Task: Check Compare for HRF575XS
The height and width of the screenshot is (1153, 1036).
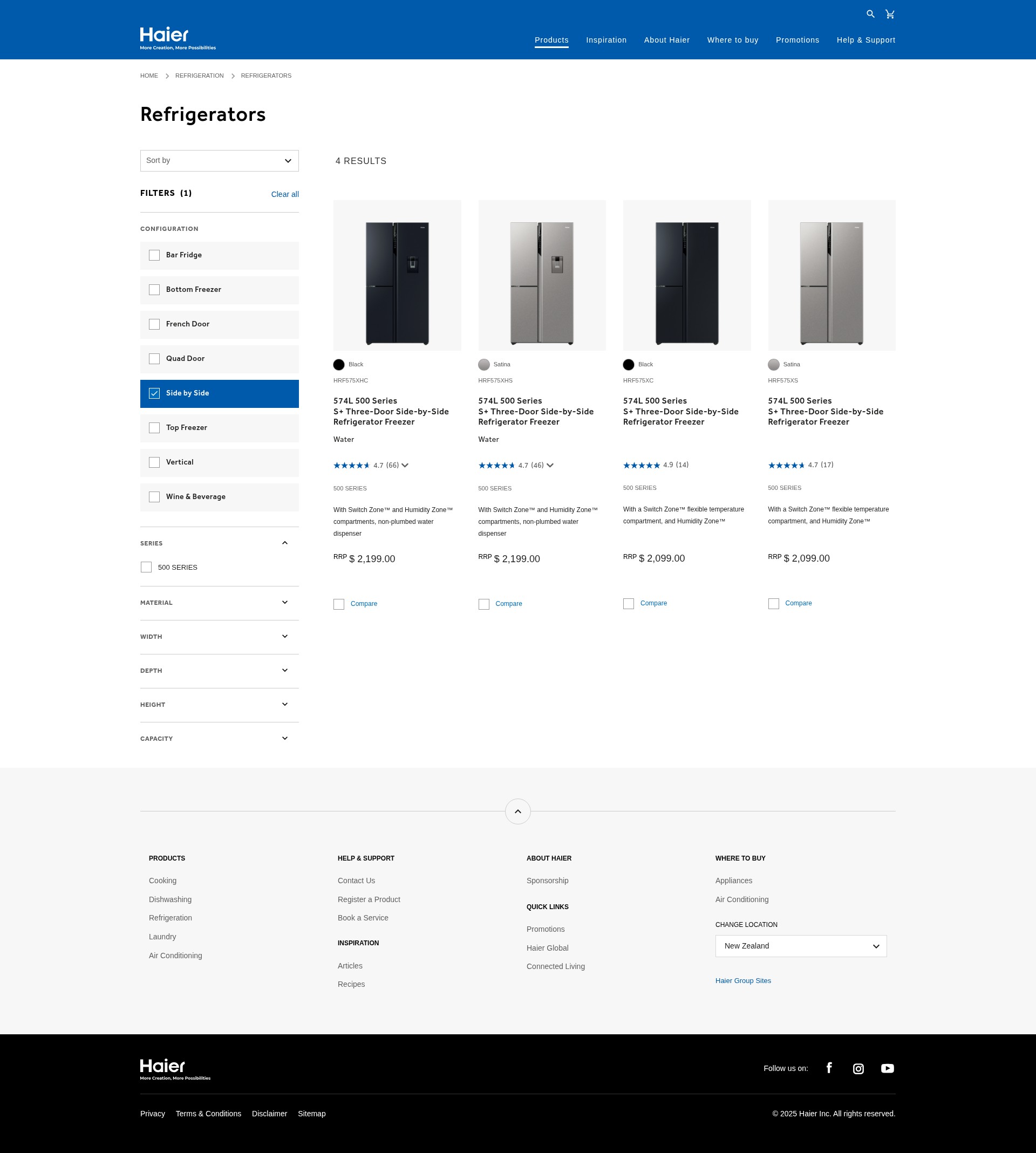Action: tap(774, 603)
